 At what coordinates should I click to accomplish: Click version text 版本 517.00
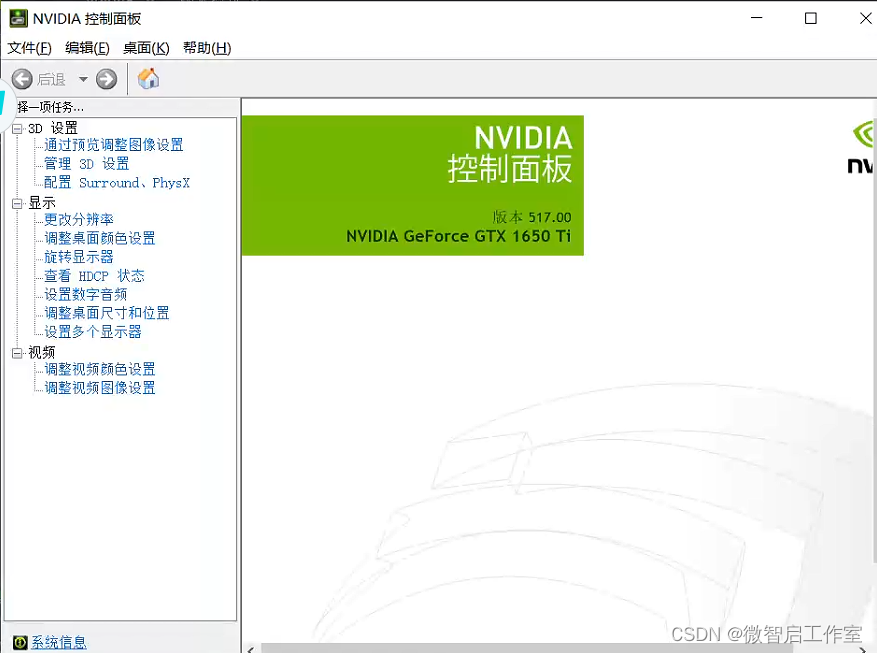point(532,217)
